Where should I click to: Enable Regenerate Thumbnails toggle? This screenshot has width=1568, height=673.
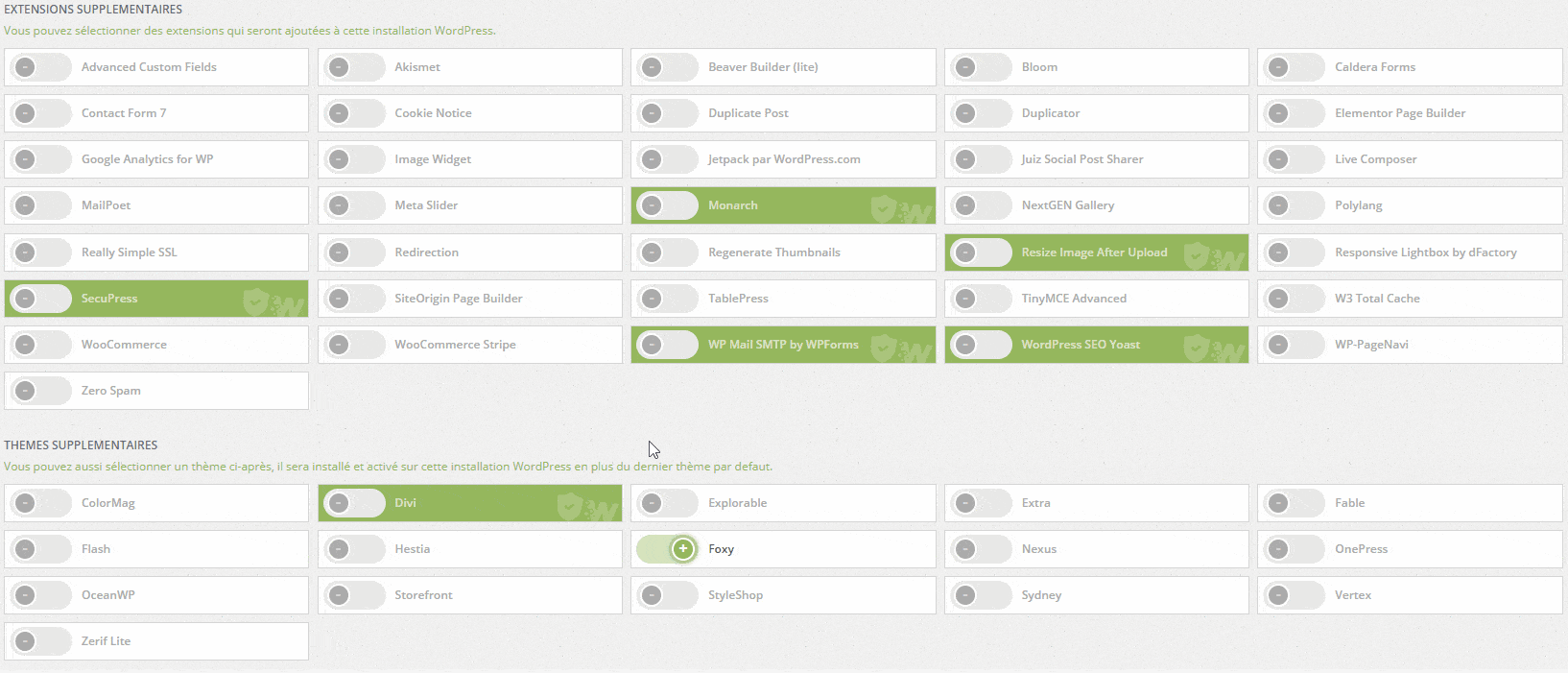tap(667, 252)
